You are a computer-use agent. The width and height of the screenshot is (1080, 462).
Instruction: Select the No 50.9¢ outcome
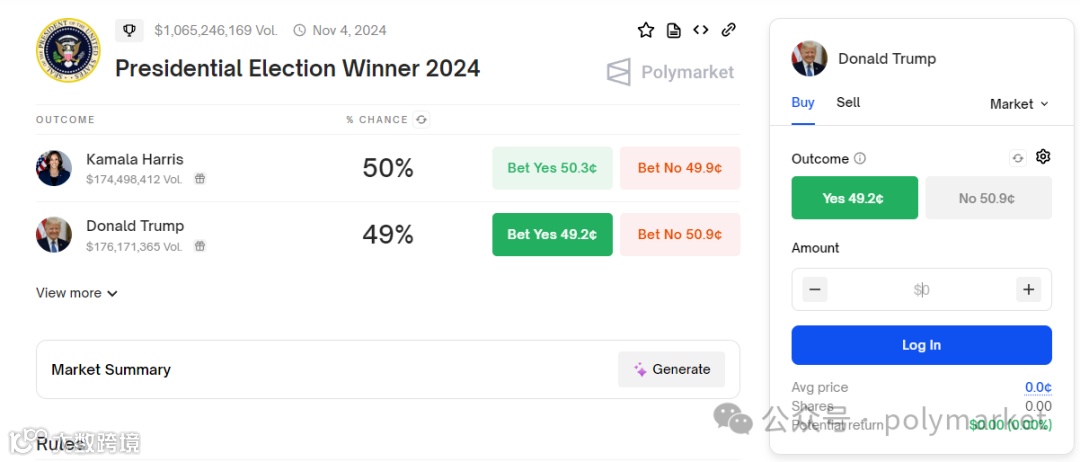988,198
